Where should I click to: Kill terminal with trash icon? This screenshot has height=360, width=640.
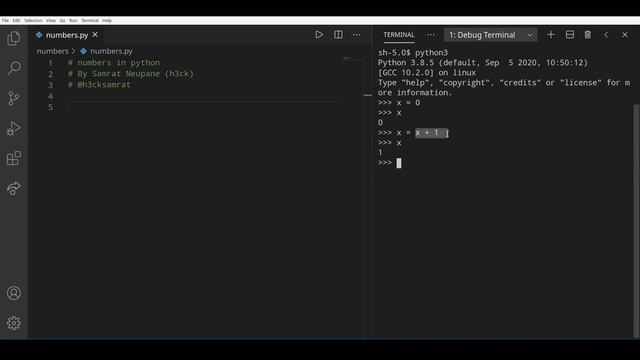click(588, 35)
